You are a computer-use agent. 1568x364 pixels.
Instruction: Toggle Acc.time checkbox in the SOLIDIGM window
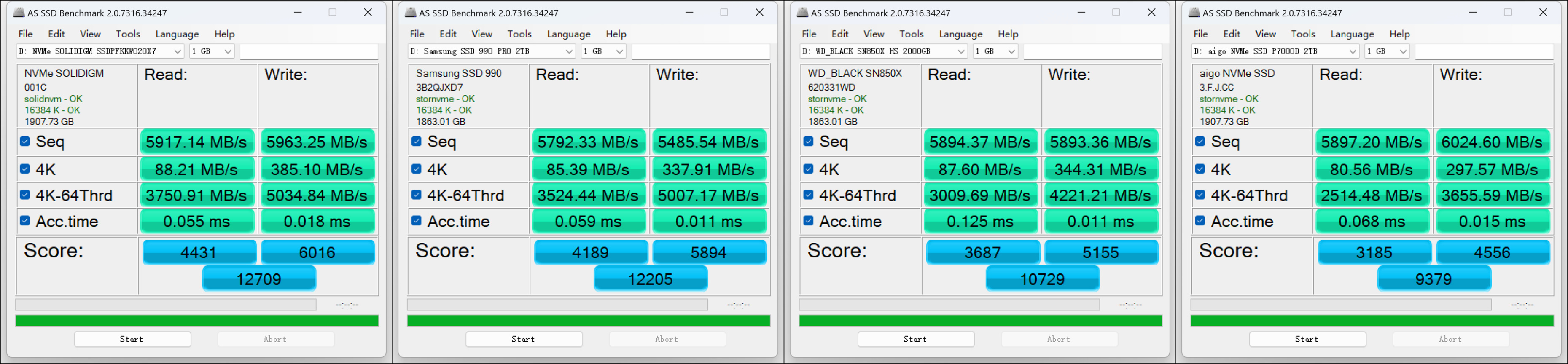(x=25, y=220)
